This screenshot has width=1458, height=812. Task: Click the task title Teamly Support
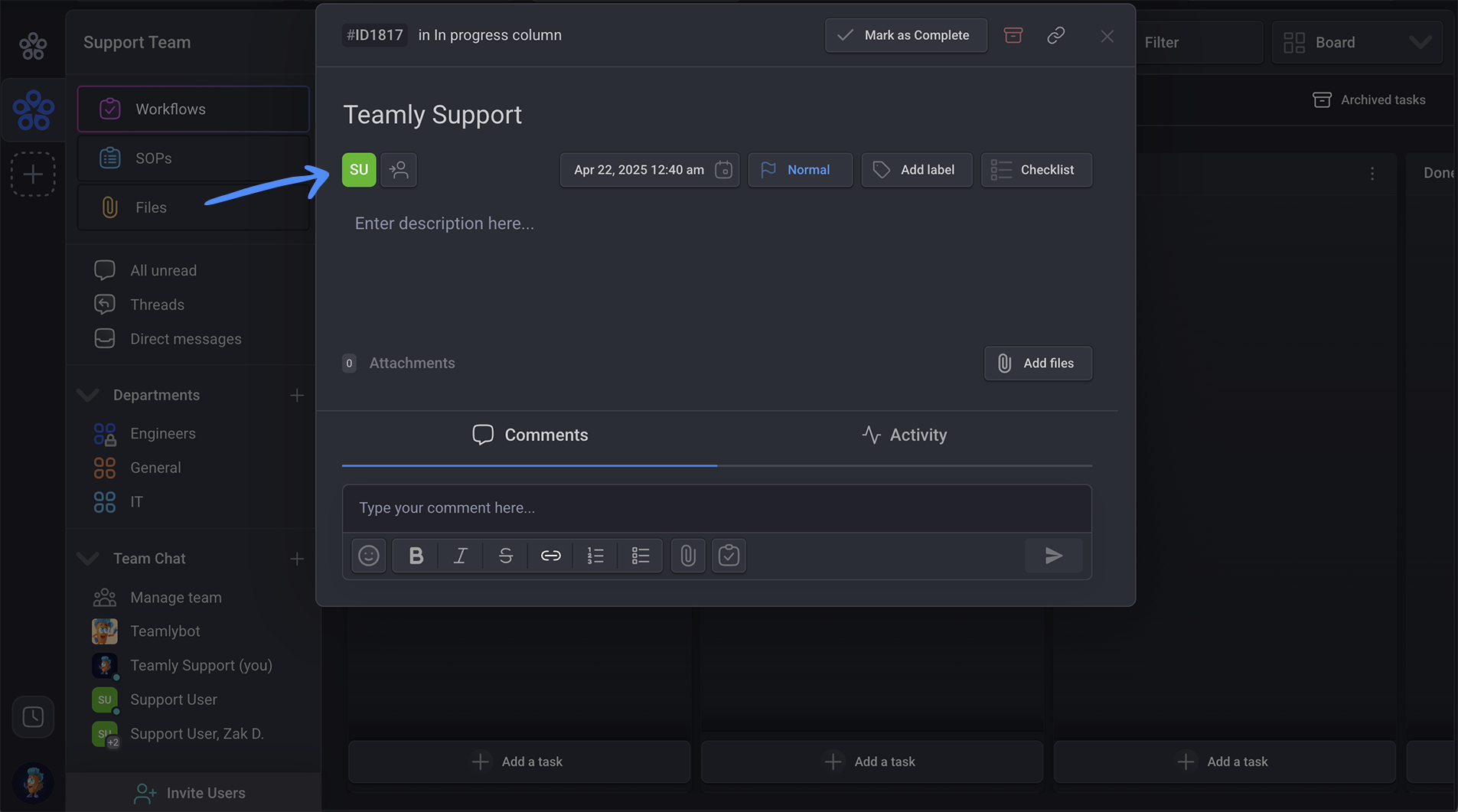[432, 115]
